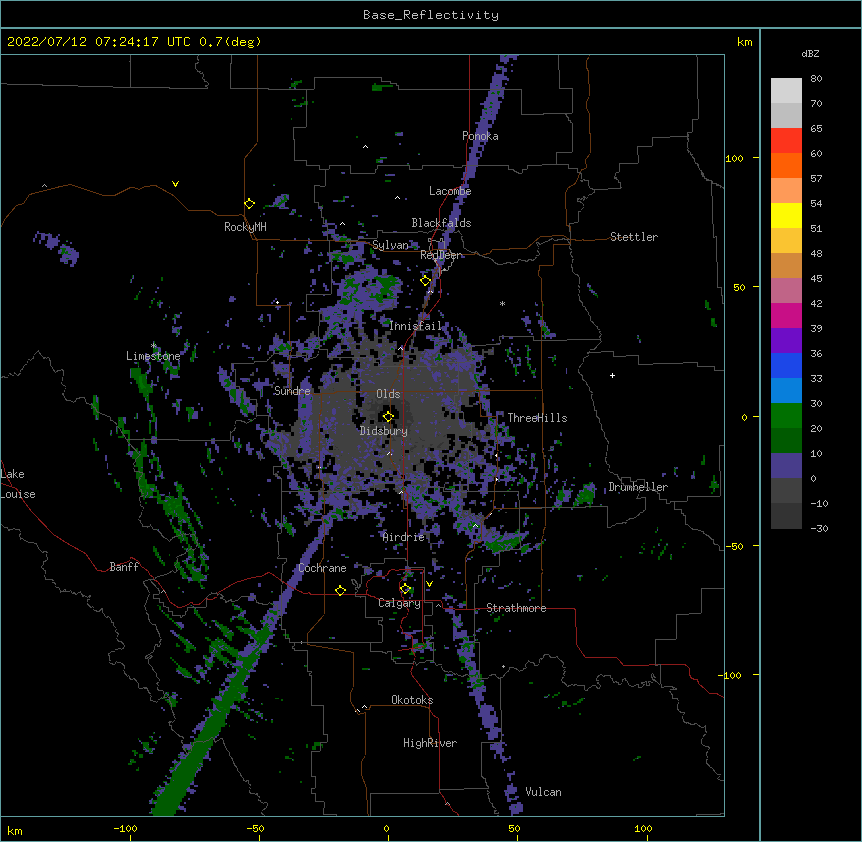Click the -10 value in the dBZ legend
The height and width of the screenshot is (842, 862).
(819, 503)
